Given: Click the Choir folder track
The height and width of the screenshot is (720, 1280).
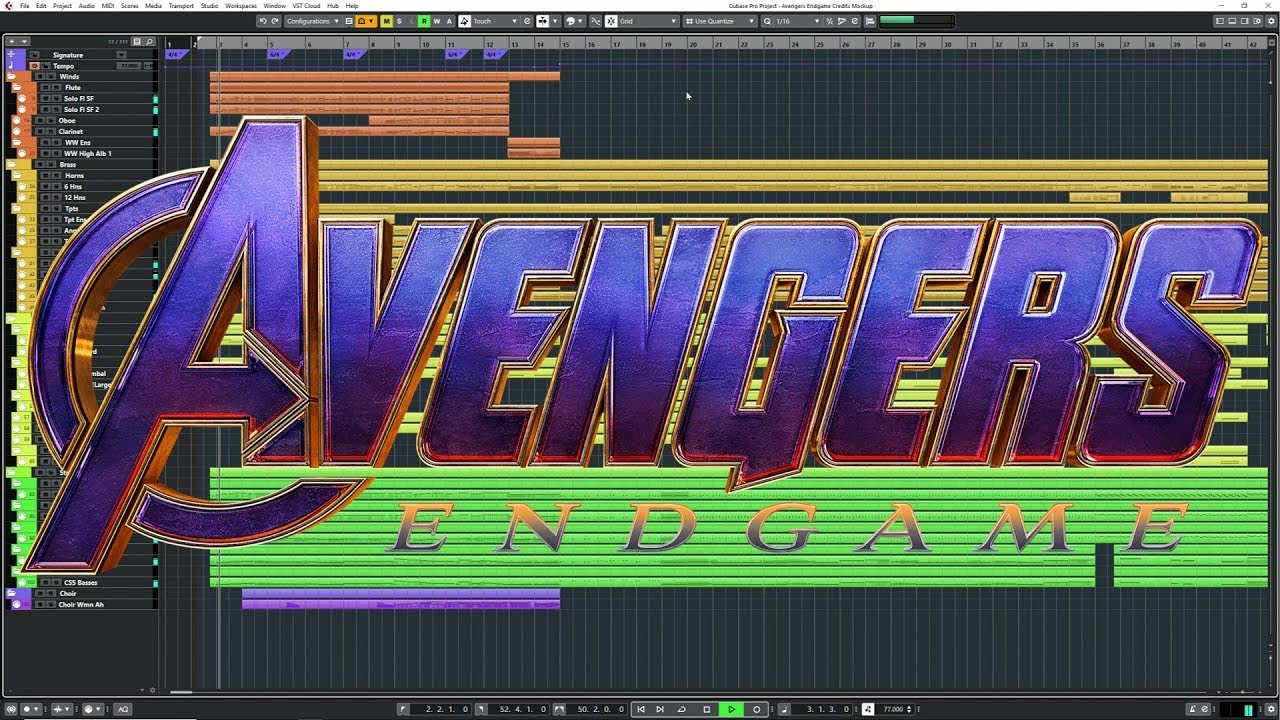Looking at the screenshot, I should click(68, 594).
